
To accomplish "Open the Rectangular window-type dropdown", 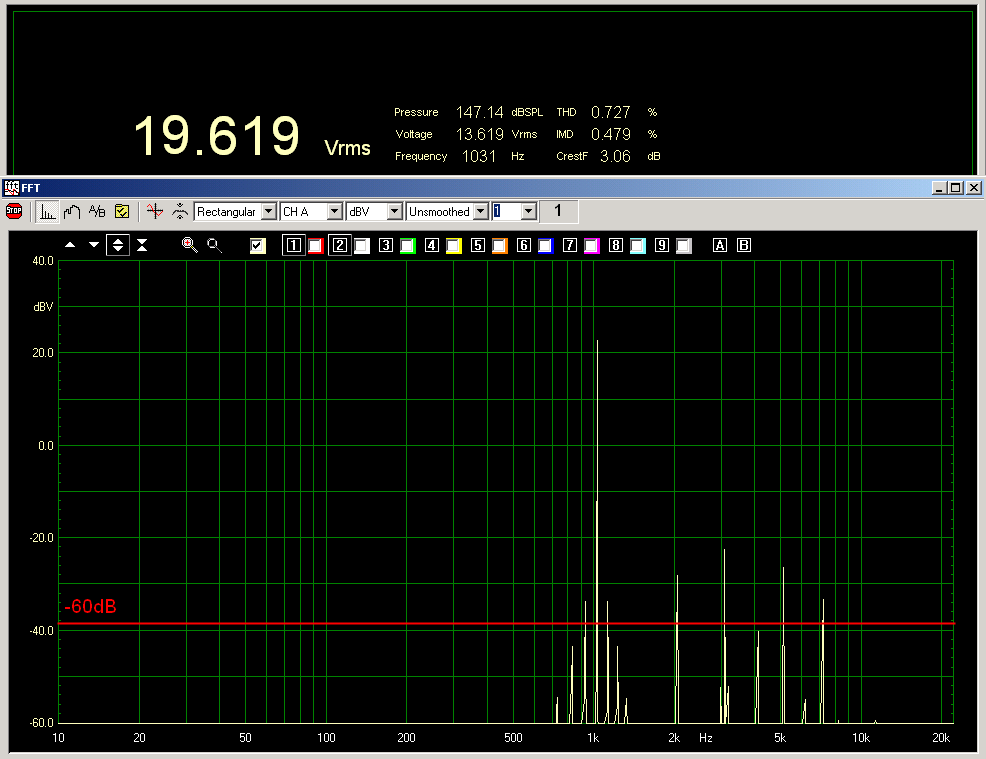I will click(x=235, y=212).
